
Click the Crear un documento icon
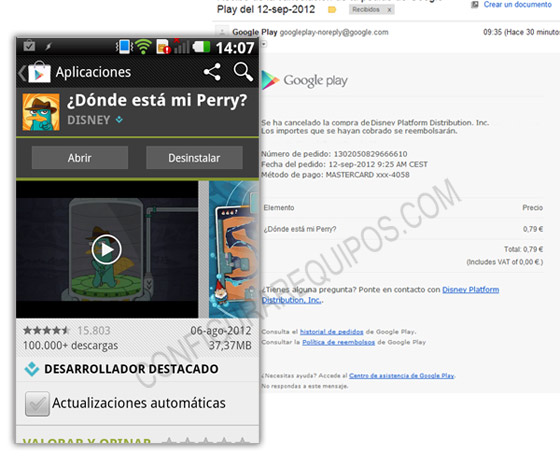tap(475, 5)
